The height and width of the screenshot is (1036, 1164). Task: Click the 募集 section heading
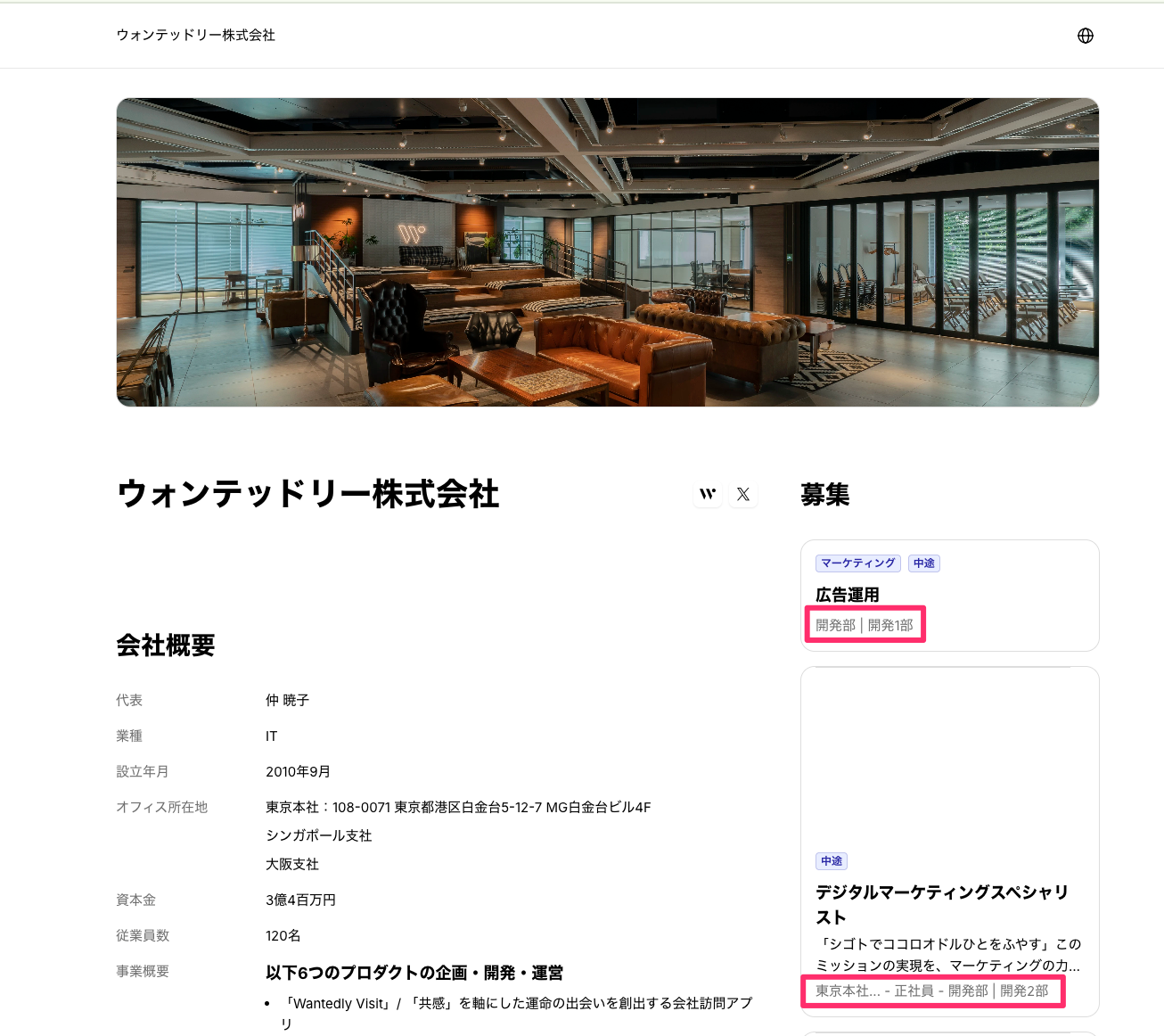(824, 495)
